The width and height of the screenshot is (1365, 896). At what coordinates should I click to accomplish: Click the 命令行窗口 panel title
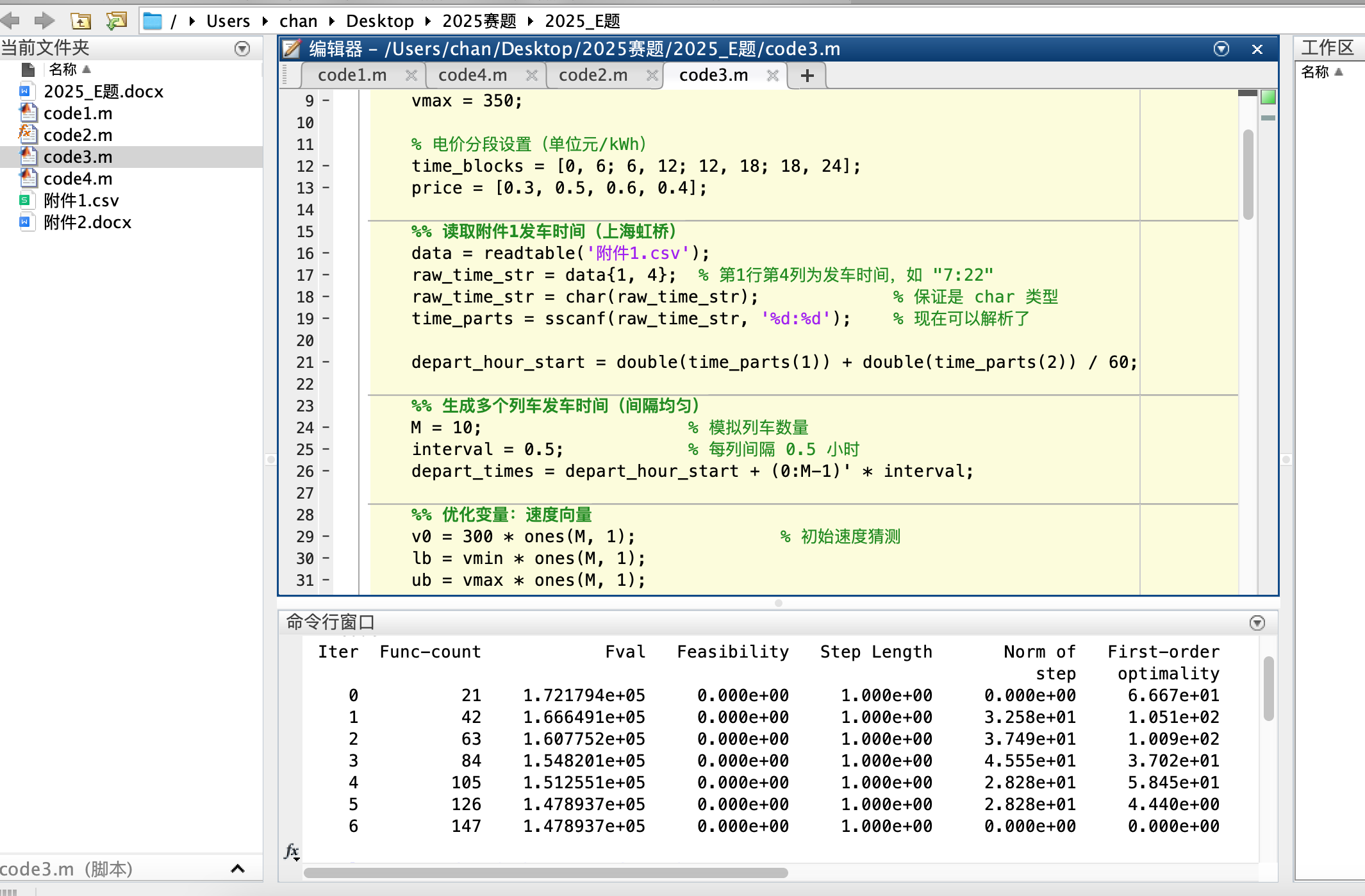(x=330, y=622)
